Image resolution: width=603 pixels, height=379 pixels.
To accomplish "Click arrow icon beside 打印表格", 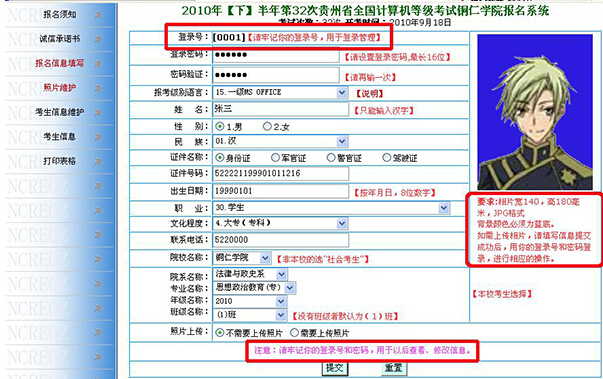I will pos(98,161).
